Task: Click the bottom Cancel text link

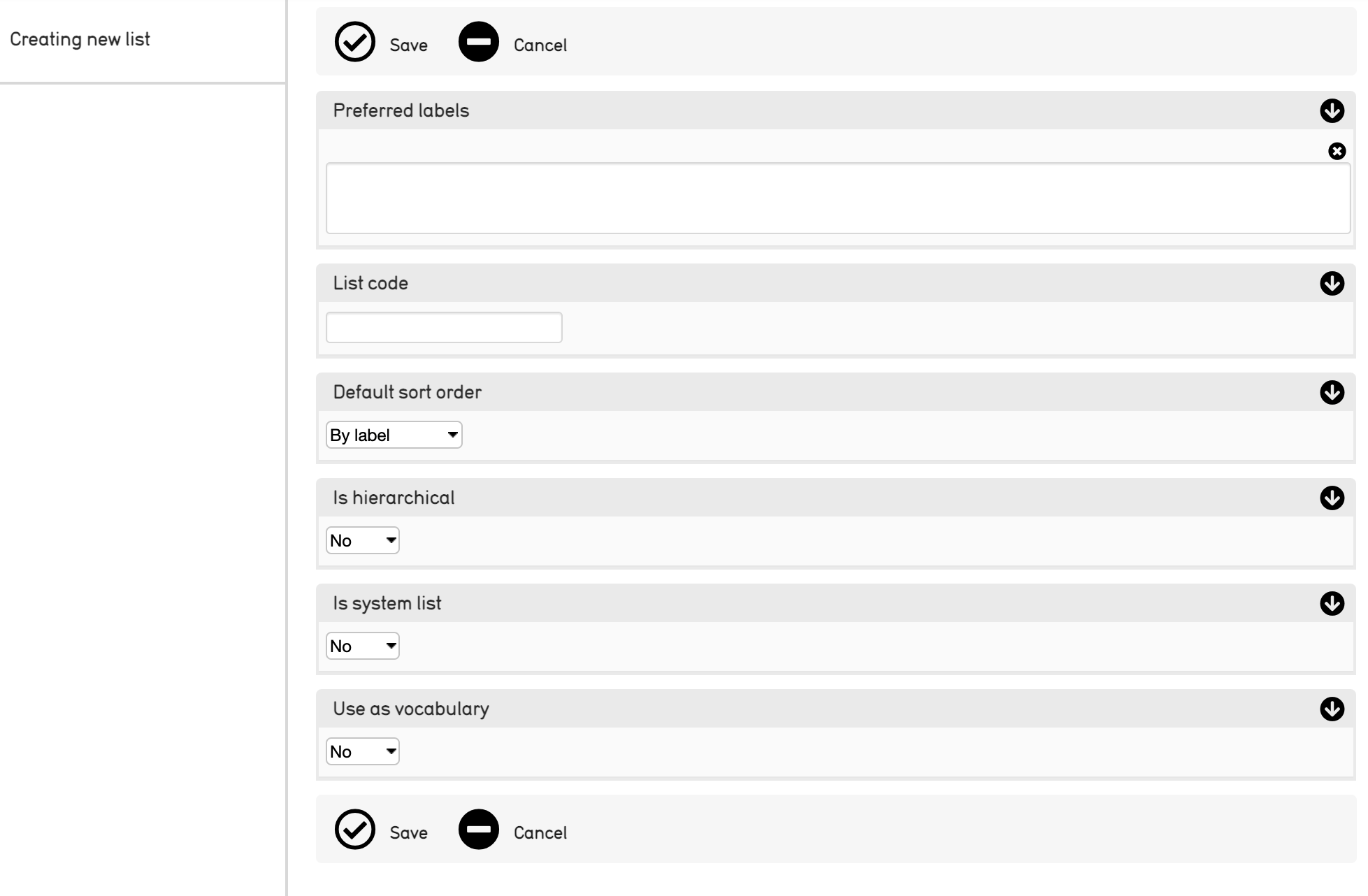Action: coord(540,832)
